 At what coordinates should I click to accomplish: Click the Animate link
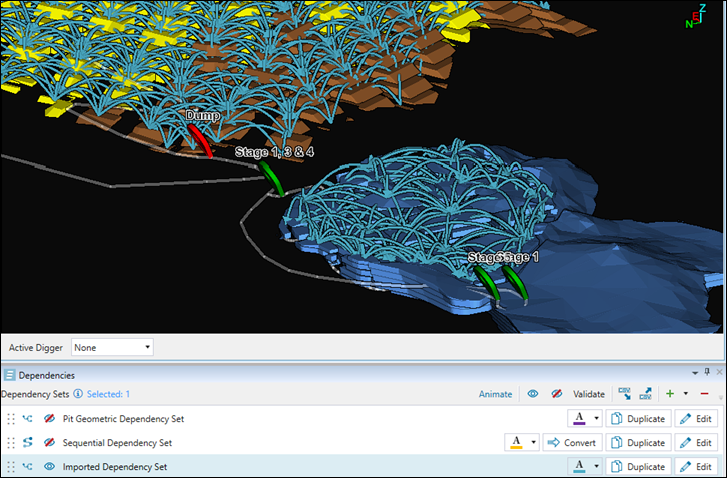pos(495,394)
